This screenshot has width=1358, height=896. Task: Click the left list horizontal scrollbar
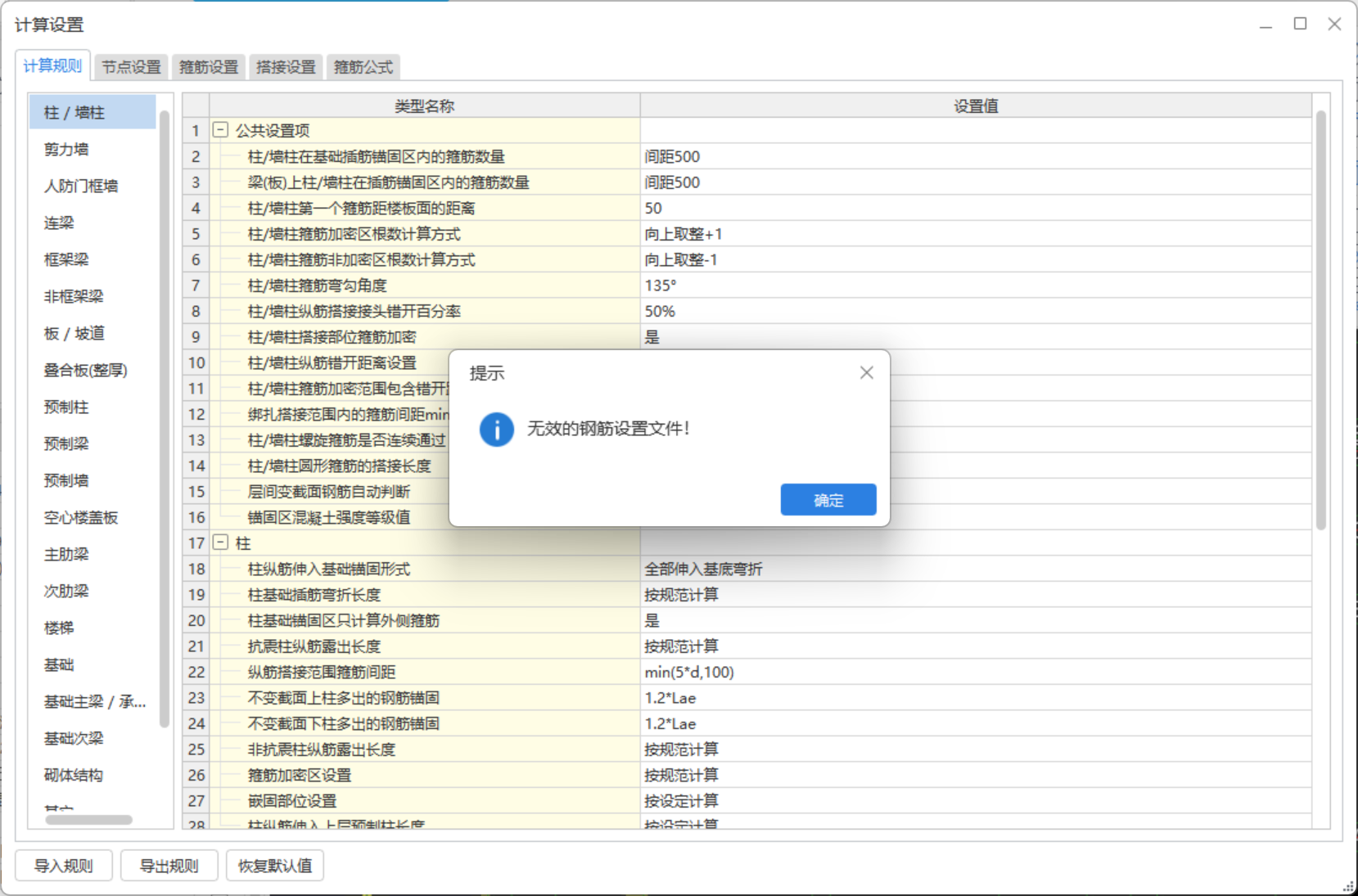[88, 820]
